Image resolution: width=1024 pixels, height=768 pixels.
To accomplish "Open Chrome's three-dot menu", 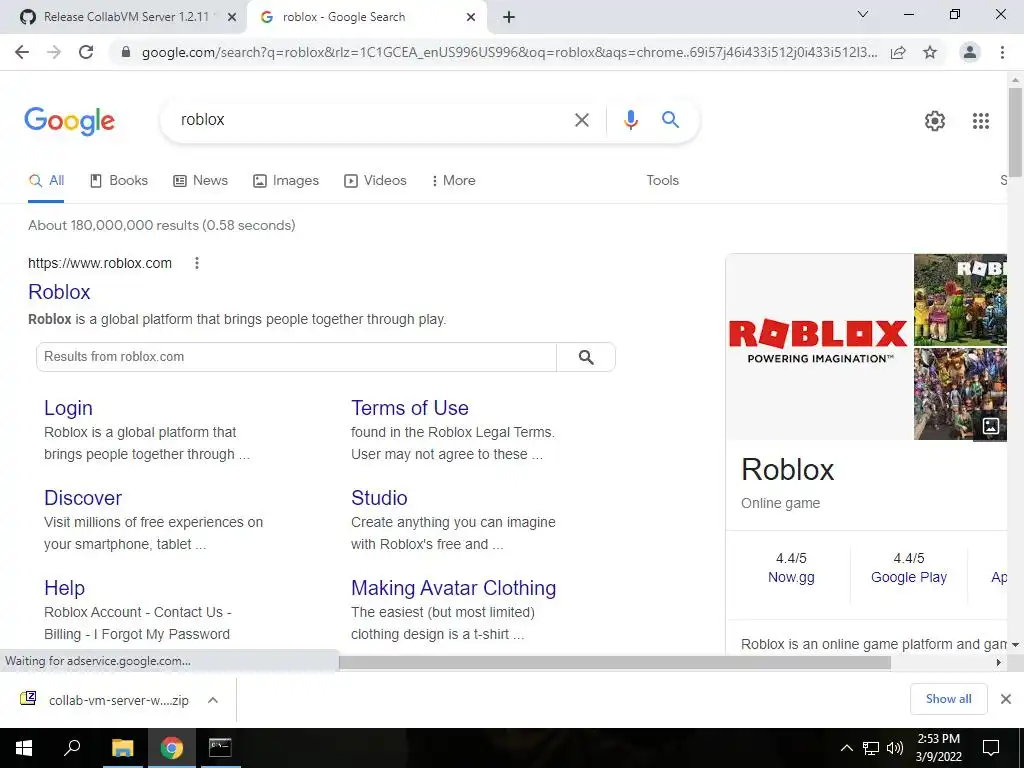I will [1002, 52].
